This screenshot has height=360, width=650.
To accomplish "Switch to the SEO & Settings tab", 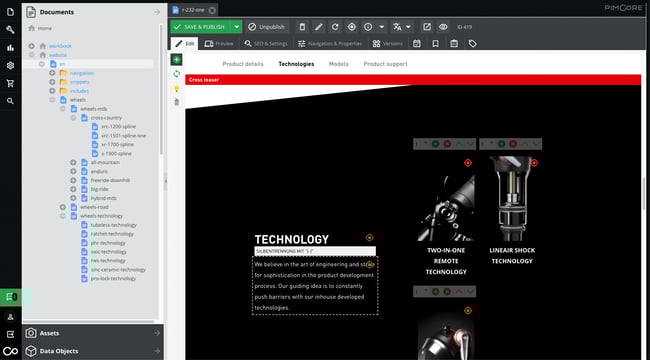I will click(266, 44).
